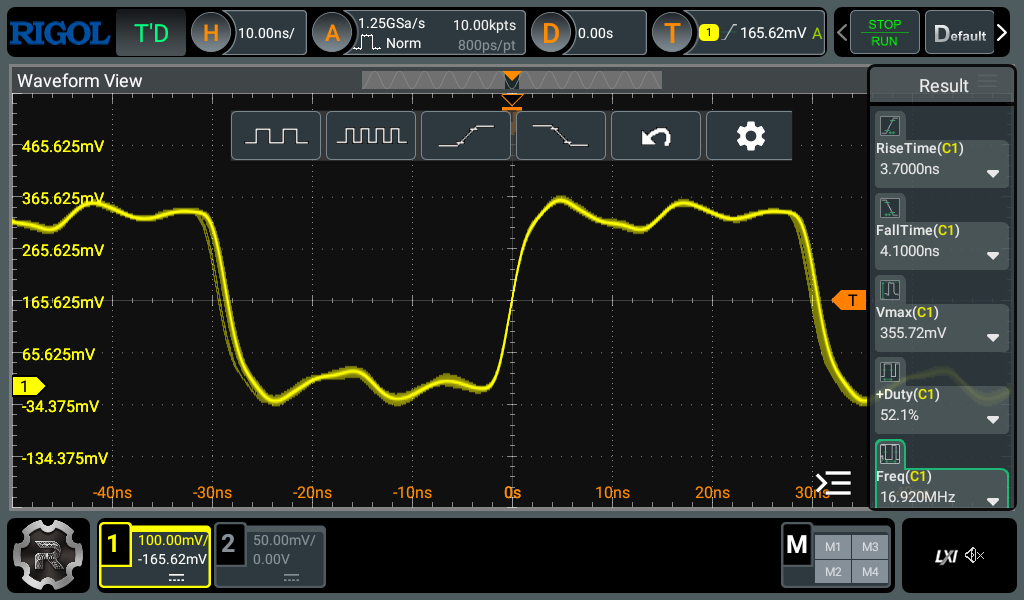Open the gear settings icon in waveform toolbar
The width and height of the screenshot is (1024, 600).
click(750, 136)
